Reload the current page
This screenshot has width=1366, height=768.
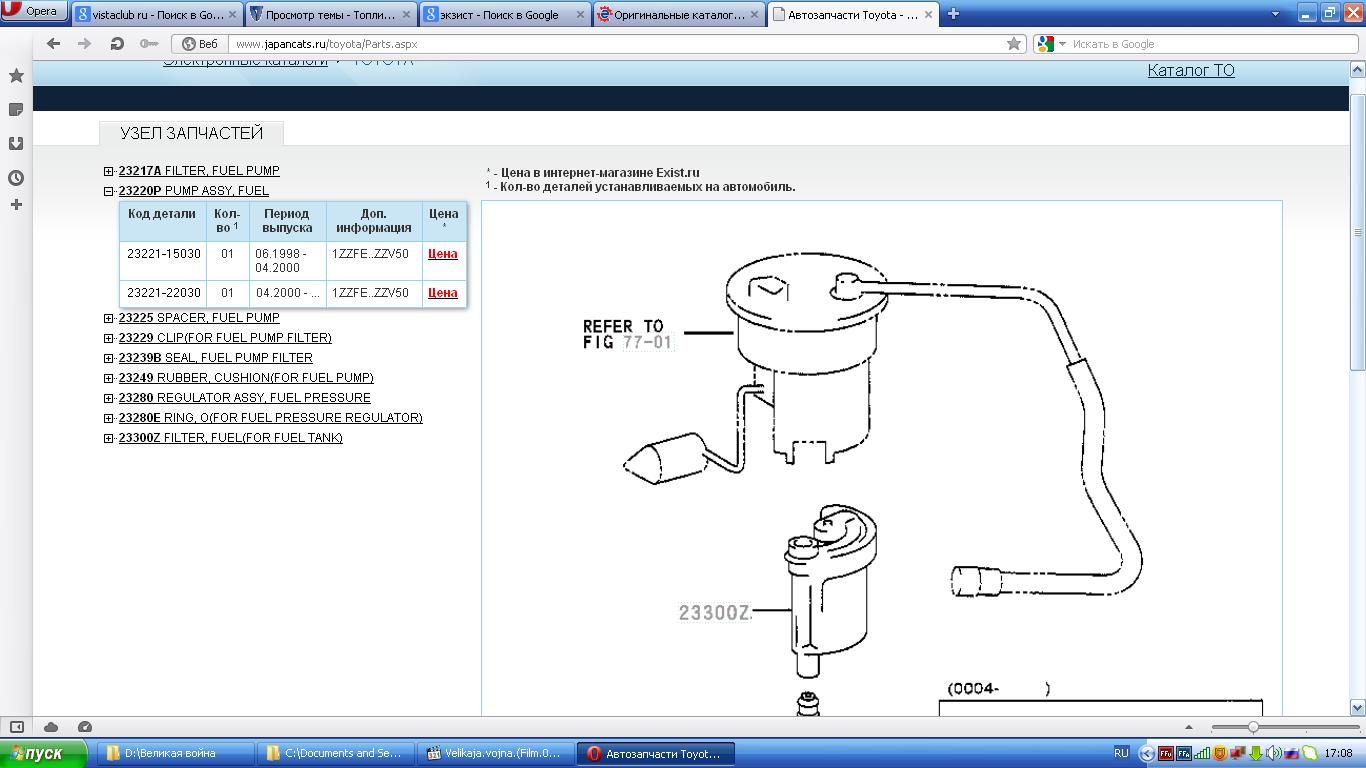tap(117, 44)
